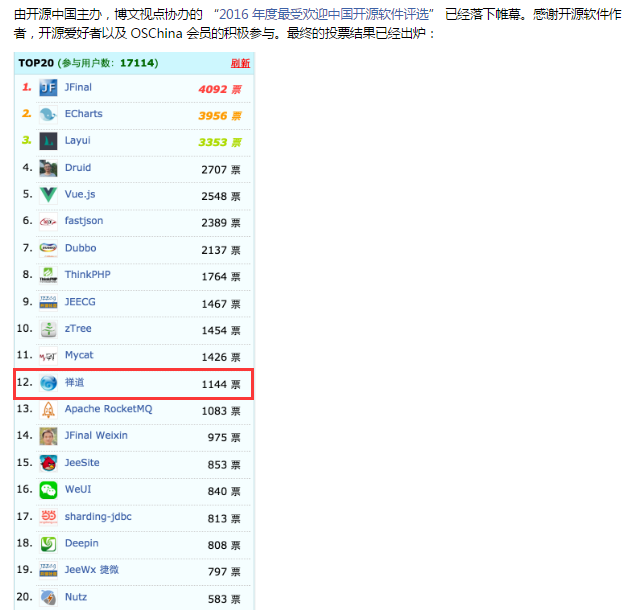636x611 pixels.
Task: Click the TOP20 header title text
Action: [x=36, y=63]
